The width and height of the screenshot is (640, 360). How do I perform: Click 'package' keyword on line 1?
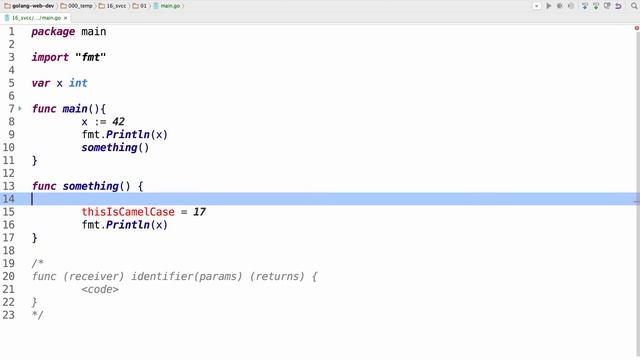[x=53, y=31]
